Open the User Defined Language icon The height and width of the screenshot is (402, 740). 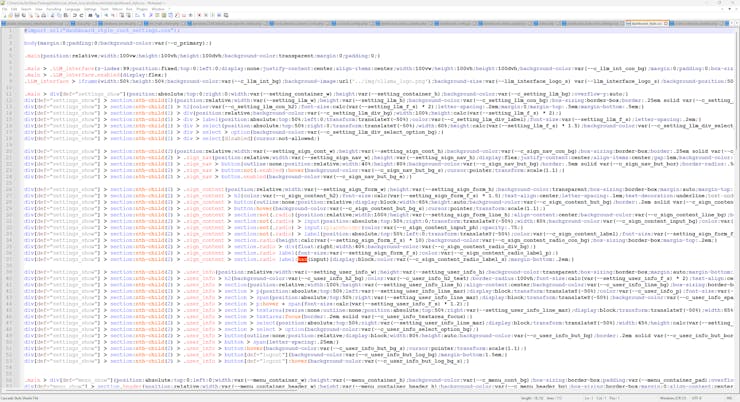(x=157, y=15)
